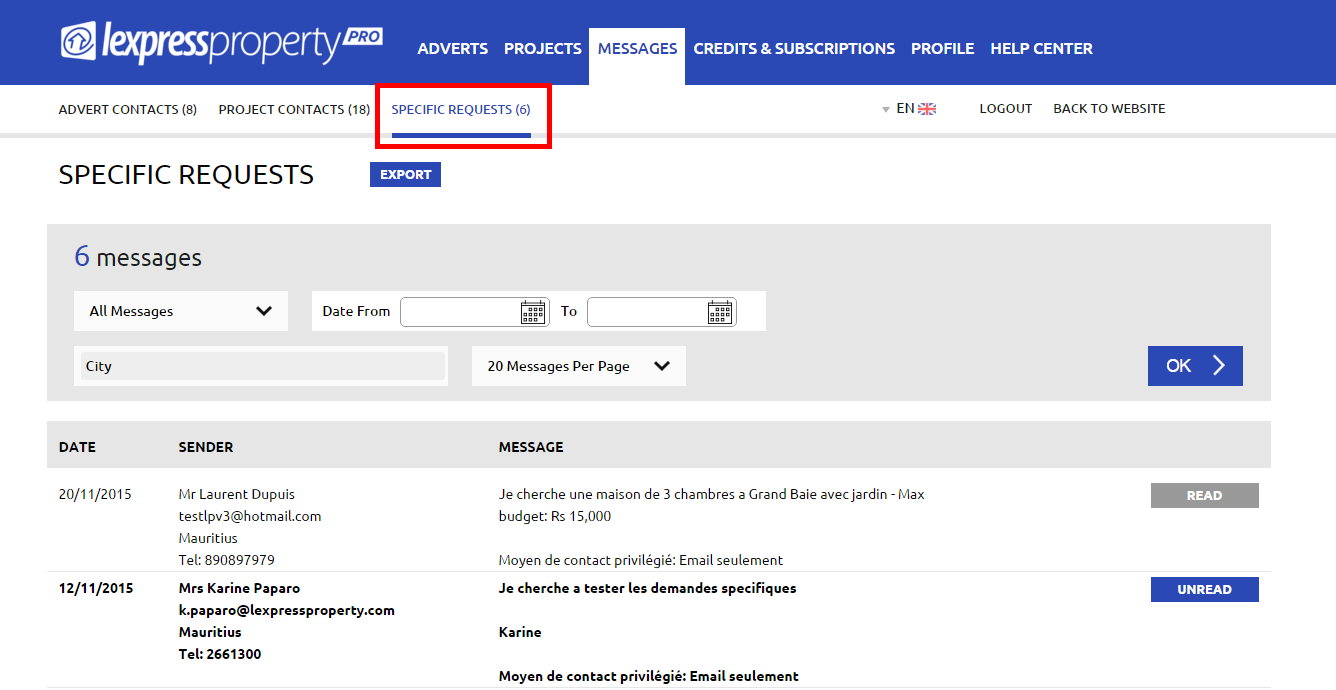The width and height of the screenshot is (1336, 690).
Task: Open message about tester les demandes specifiques
Action: click(x=648, y=588)
